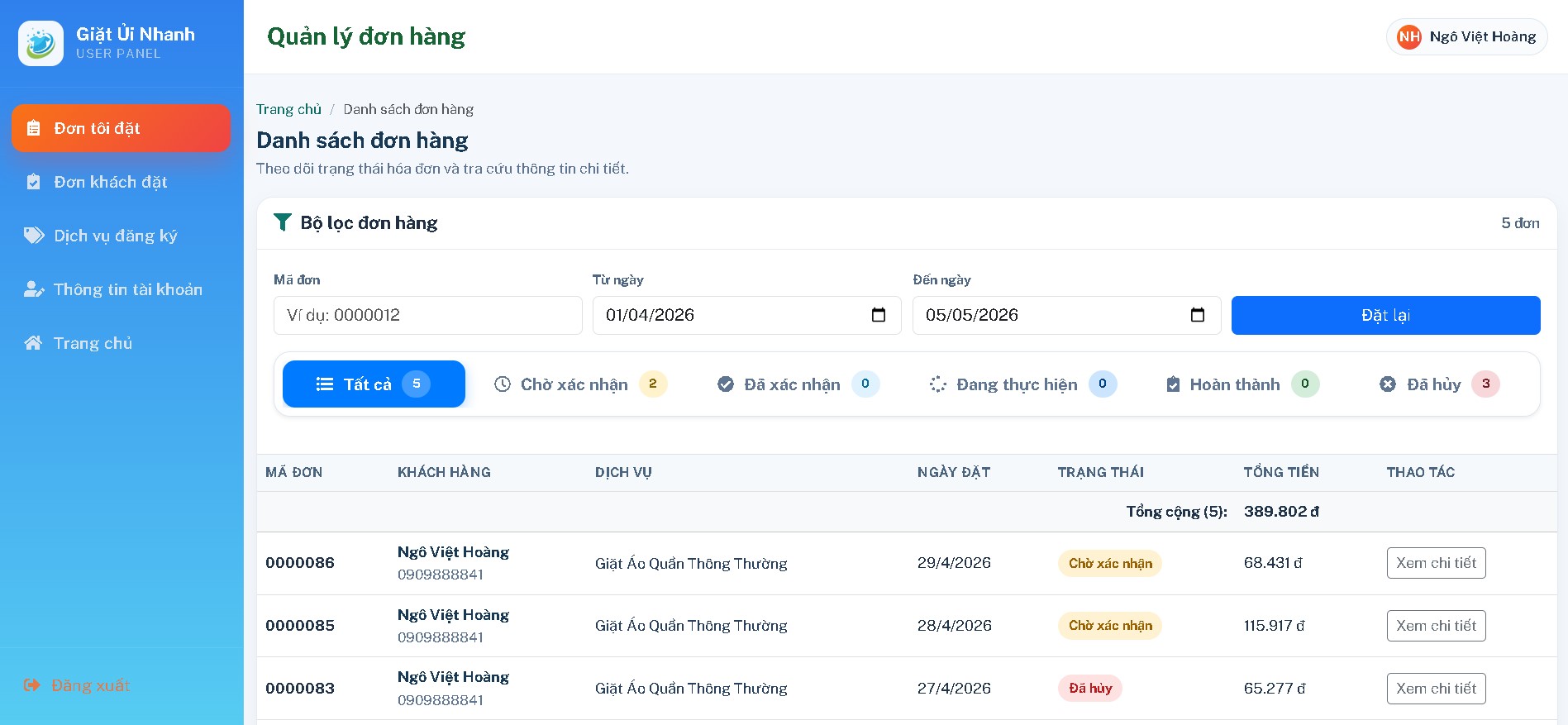1568x725 pixels.
Task: Click the NH avatar circle
Action: 1409,36
